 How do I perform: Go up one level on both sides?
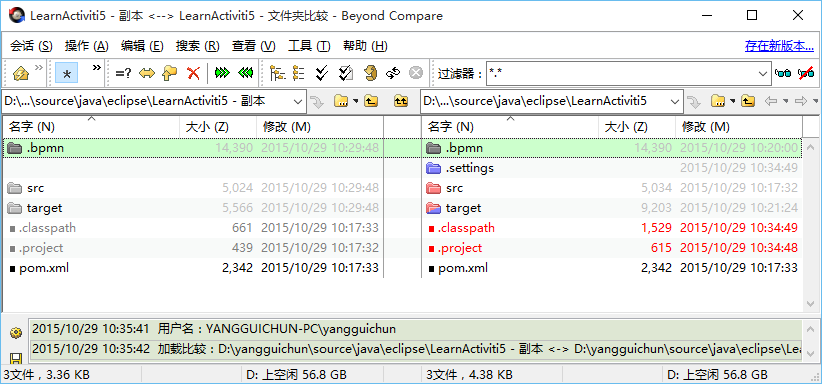tap(401, 101)
